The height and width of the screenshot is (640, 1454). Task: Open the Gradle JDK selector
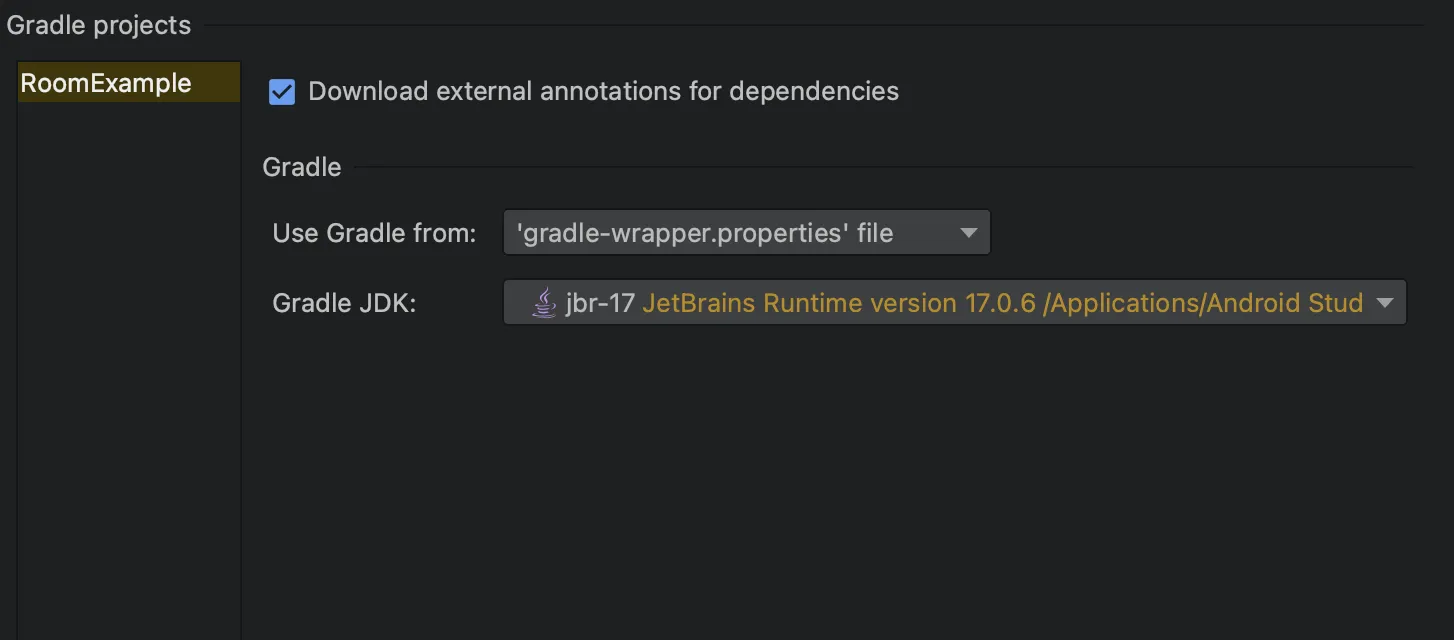tap(953, 302)
